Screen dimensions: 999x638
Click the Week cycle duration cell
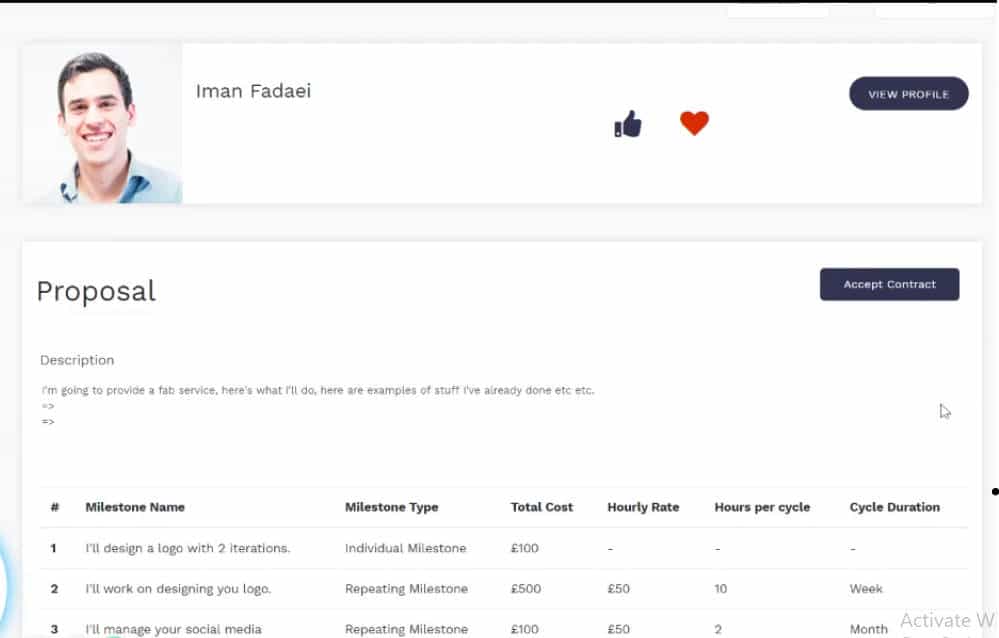pos(866,589)
